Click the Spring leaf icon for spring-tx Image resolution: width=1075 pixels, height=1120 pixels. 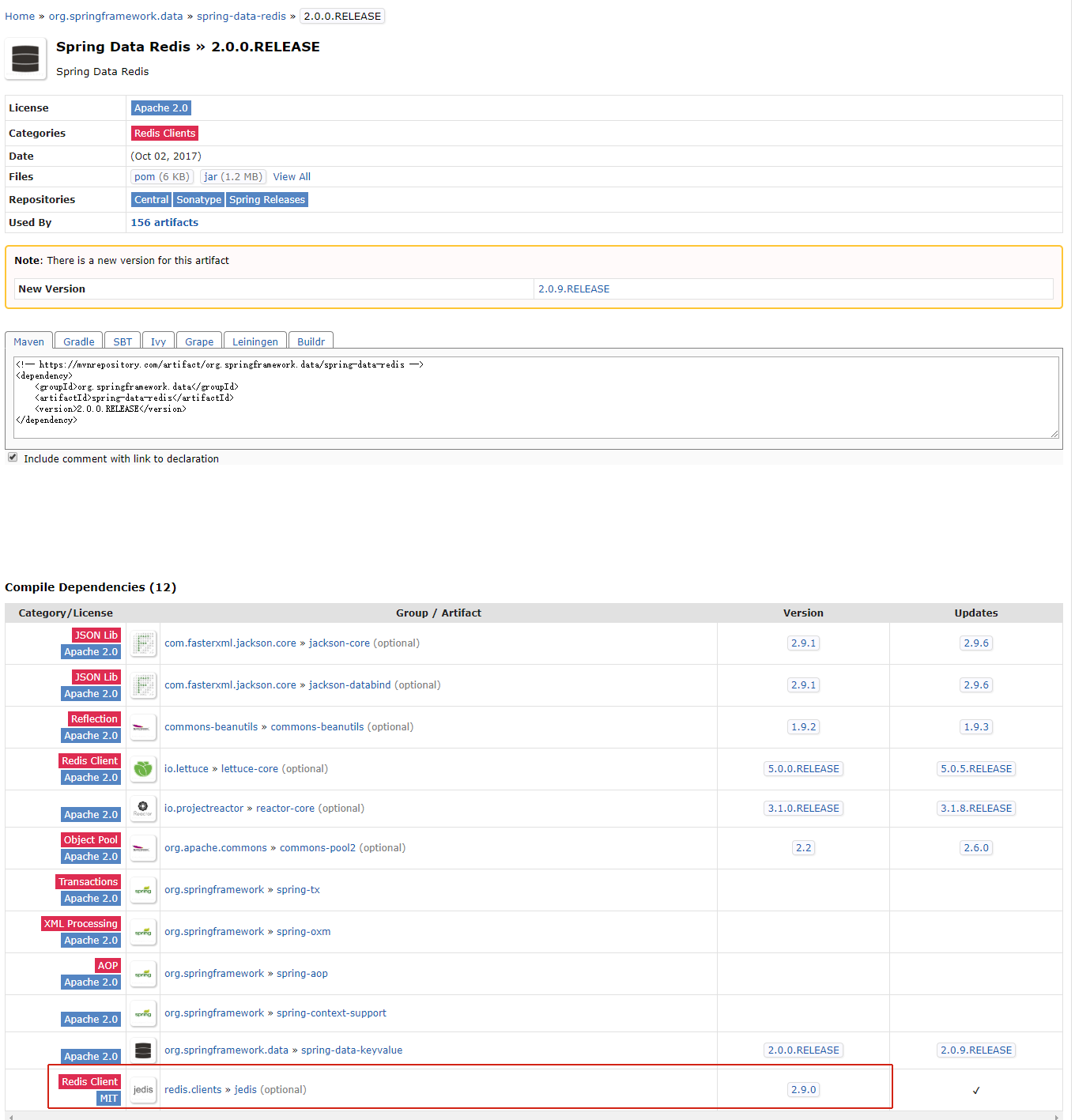[x=143, y=890]
